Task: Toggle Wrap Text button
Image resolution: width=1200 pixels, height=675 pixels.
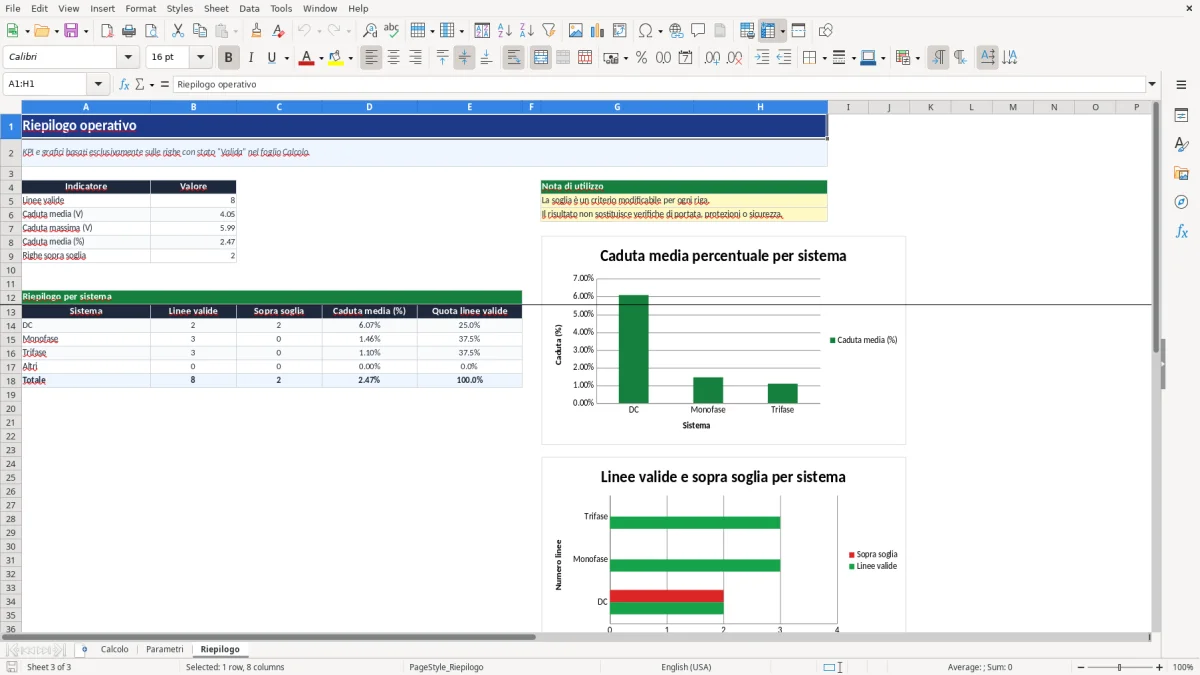Action: [x=514, y=58]
